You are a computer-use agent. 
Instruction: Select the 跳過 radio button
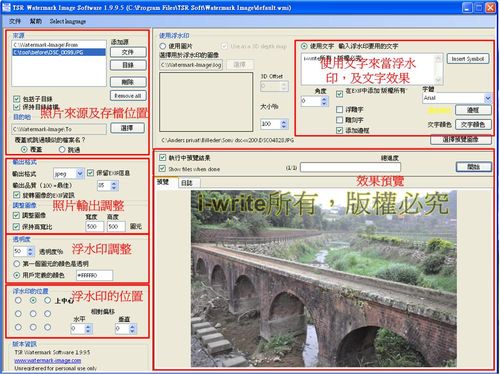click(x=62, y=150)
